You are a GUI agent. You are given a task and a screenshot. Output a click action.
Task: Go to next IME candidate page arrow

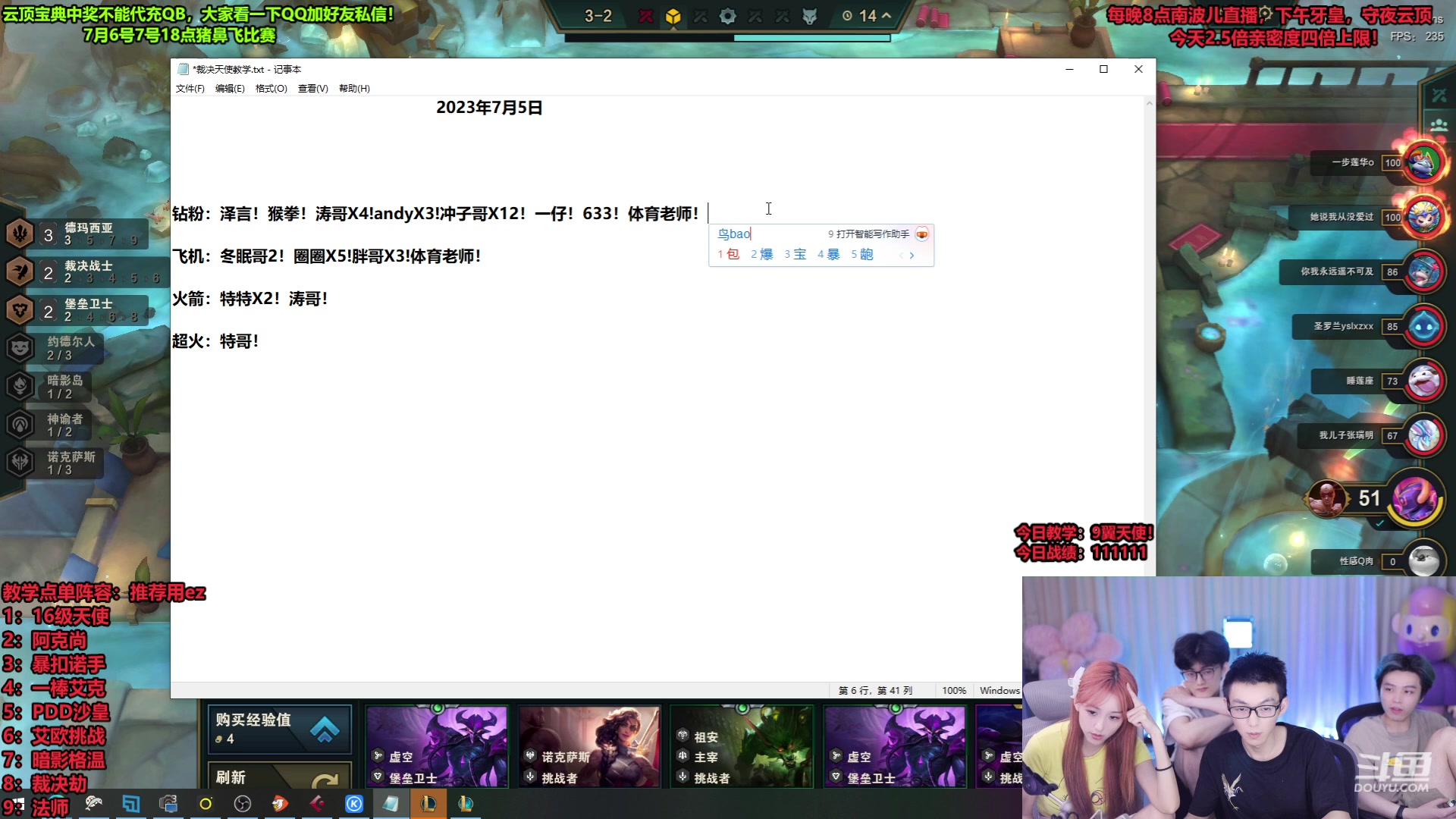coord(912,256)
